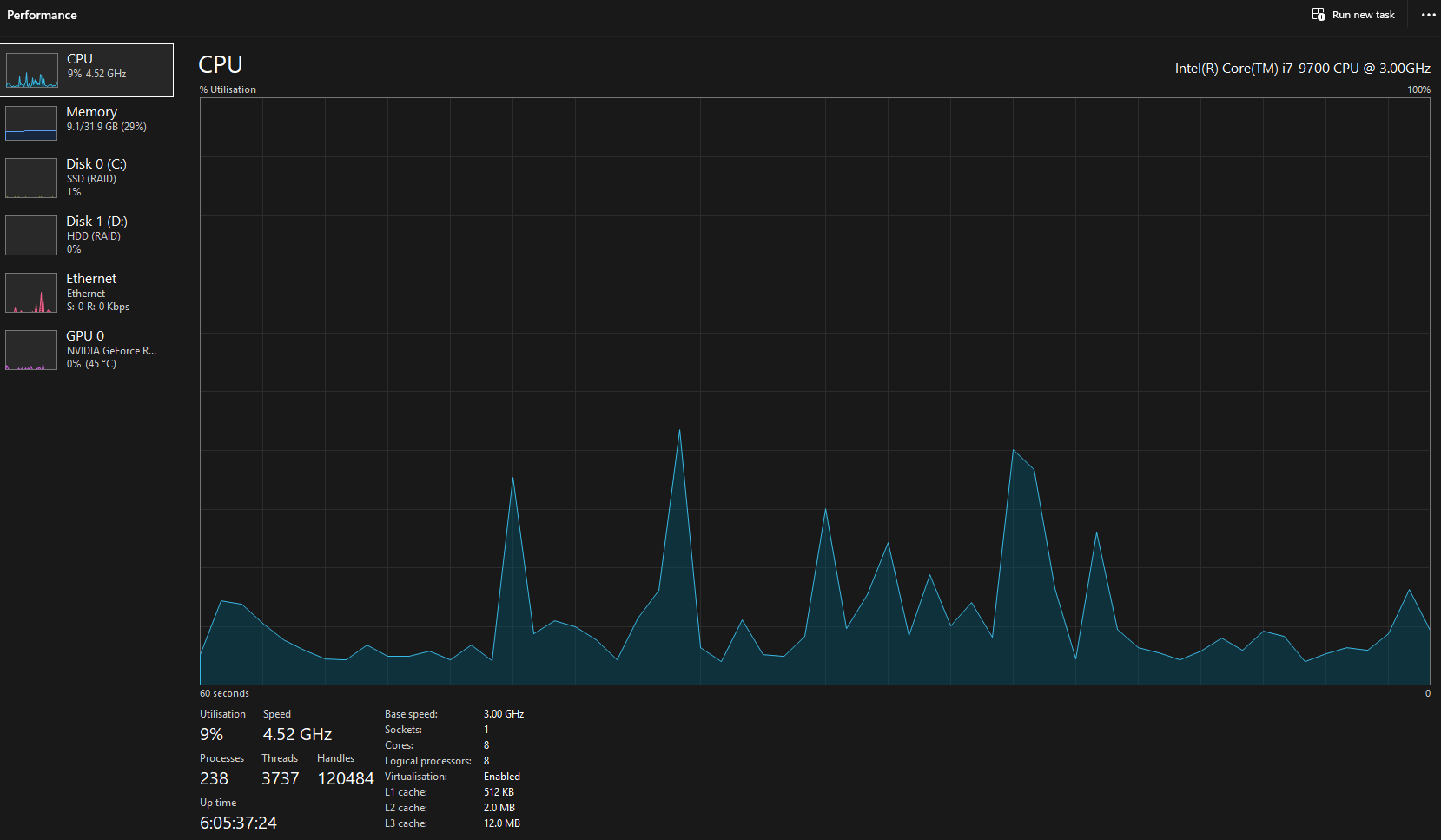Show GPU 0 NVIDIA GeForce details
The width and height of the screenshot is (1441, 840).
(x=87, y=350)
